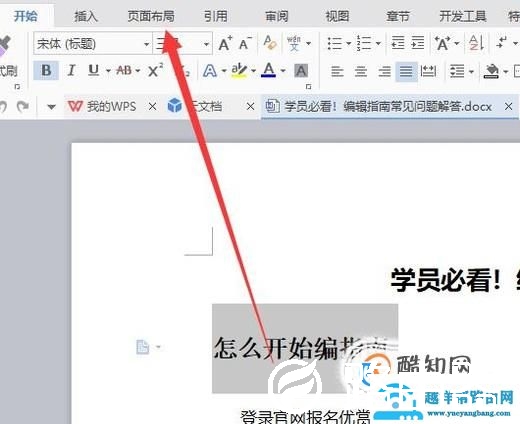
Task: Click the page icon beside the heading
Action: coord(143,347)
